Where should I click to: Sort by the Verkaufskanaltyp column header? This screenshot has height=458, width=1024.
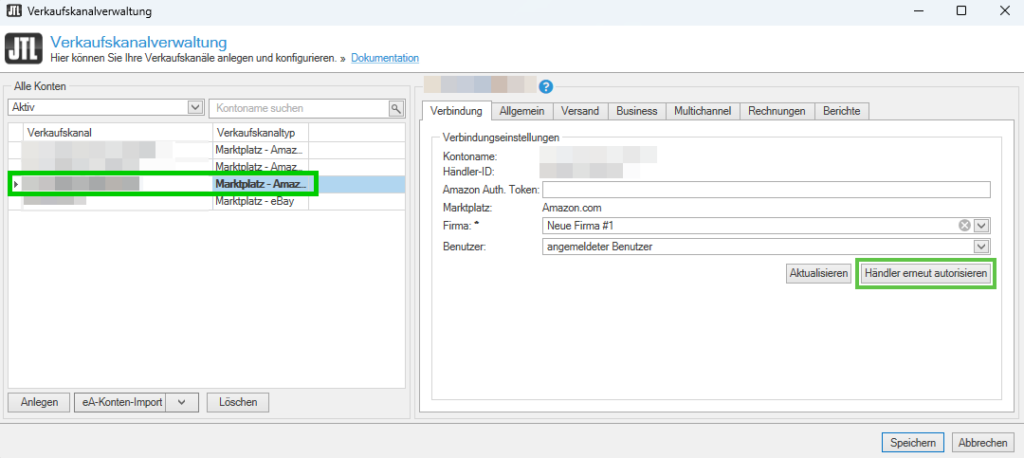click(260, 132)
